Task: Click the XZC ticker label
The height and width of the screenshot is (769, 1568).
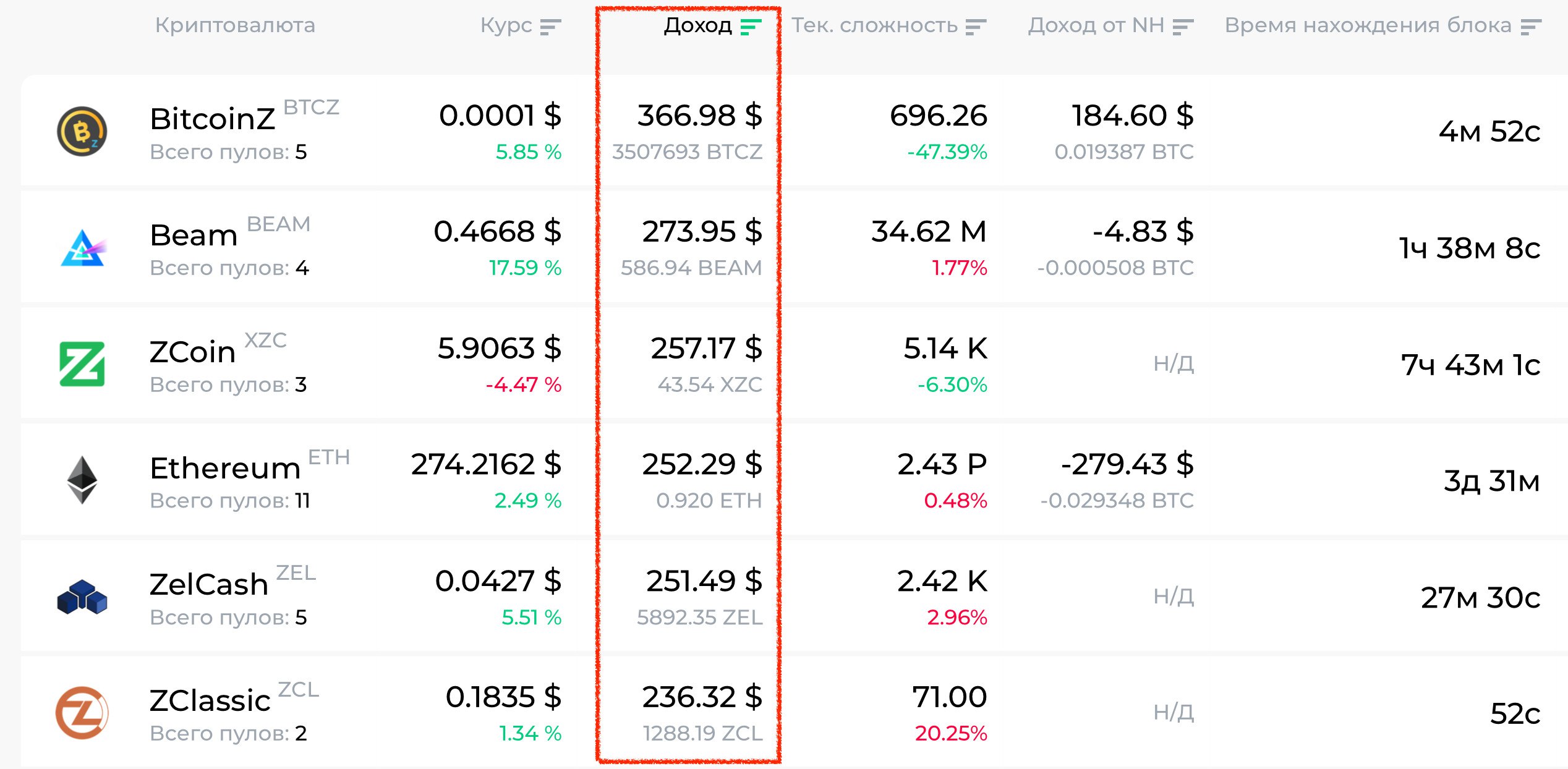Action: click(266, 340)
